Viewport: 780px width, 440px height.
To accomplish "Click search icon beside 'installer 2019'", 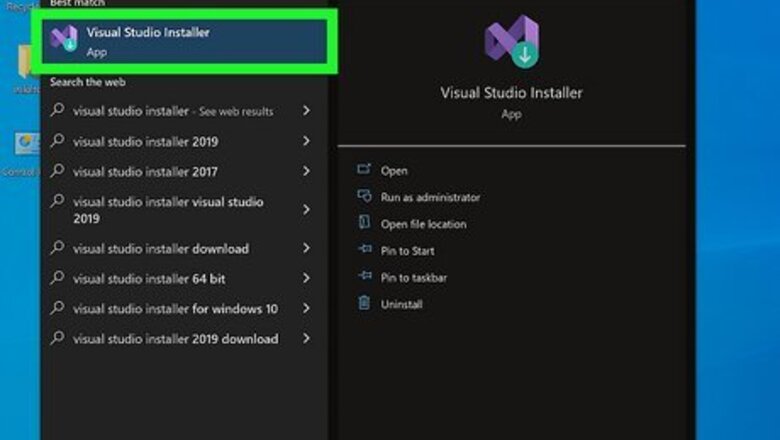I will coord(58,140).
